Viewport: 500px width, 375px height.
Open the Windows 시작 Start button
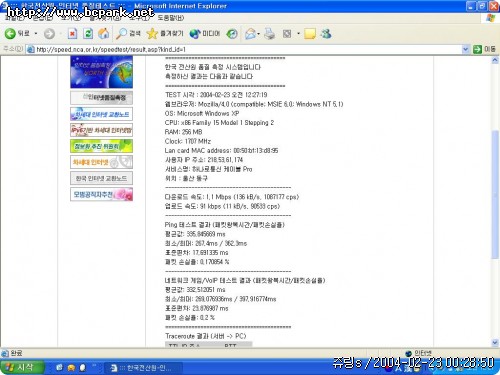(22, 367)
